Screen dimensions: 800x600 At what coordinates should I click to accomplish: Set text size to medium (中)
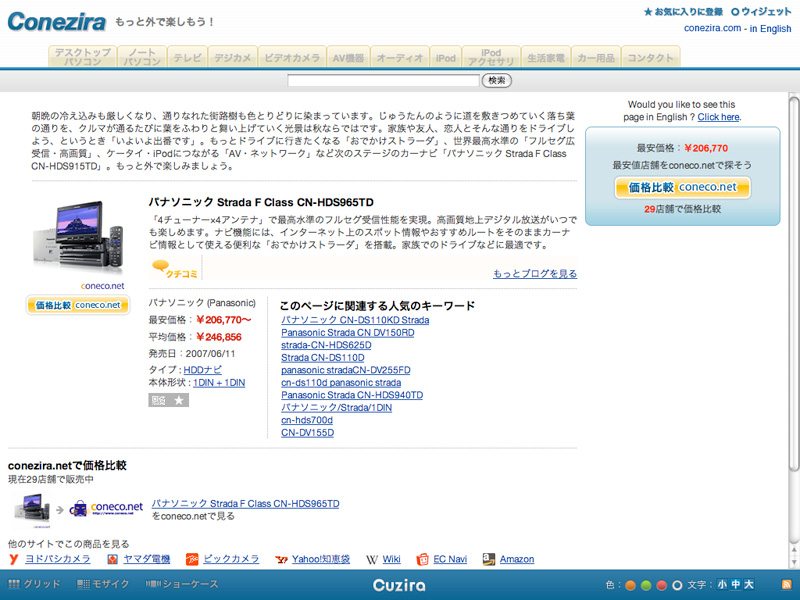click(x=735, y=585)
